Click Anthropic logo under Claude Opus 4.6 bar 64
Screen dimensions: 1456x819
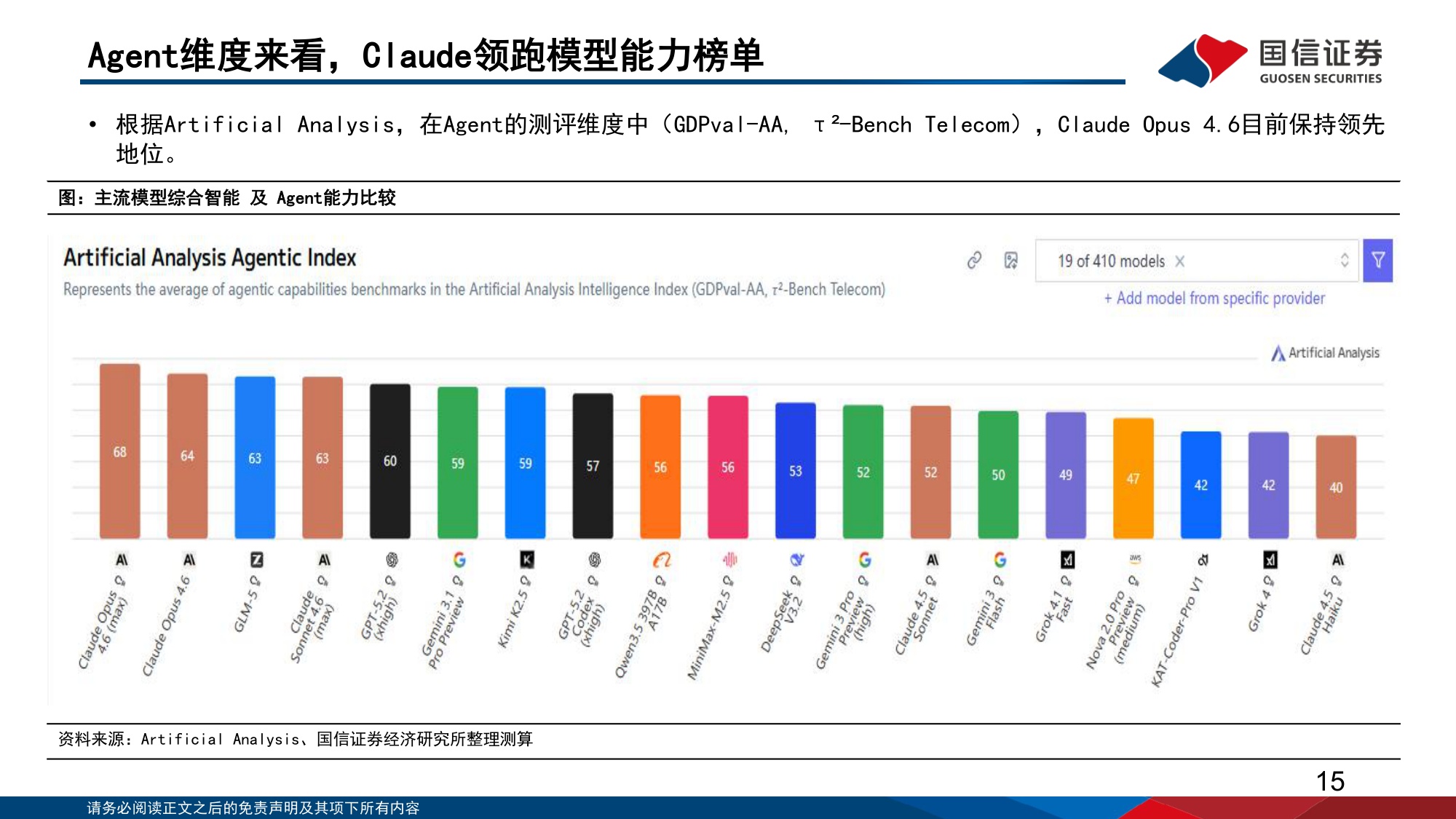click(189, 560)
